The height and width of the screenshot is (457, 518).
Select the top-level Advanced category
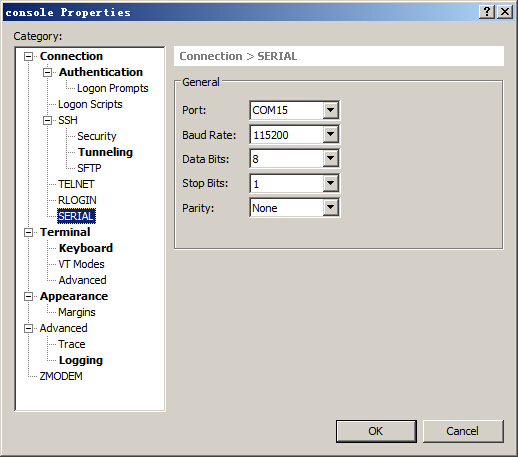click(63, 328)
